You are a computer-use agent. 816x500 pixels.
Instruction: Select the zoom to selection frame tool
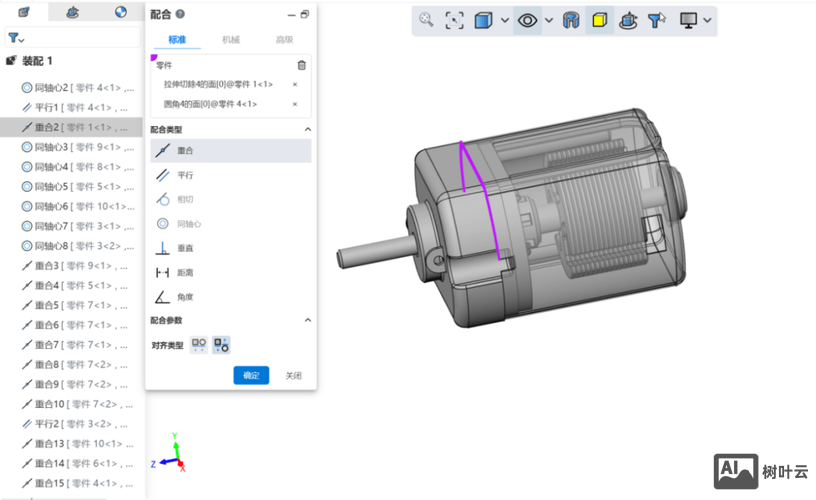pyautogui.click(x=455, y=20)
